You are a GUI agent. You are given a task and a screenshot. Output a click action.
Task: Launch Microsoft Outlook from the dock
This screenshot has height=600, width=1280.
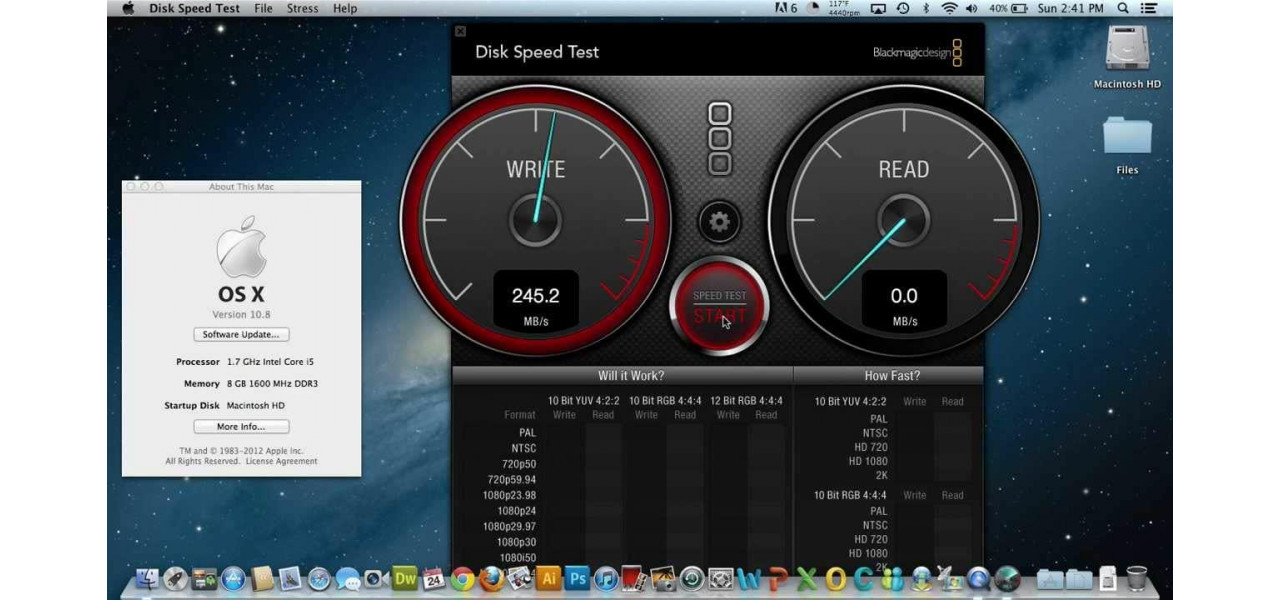pos(836,577)
